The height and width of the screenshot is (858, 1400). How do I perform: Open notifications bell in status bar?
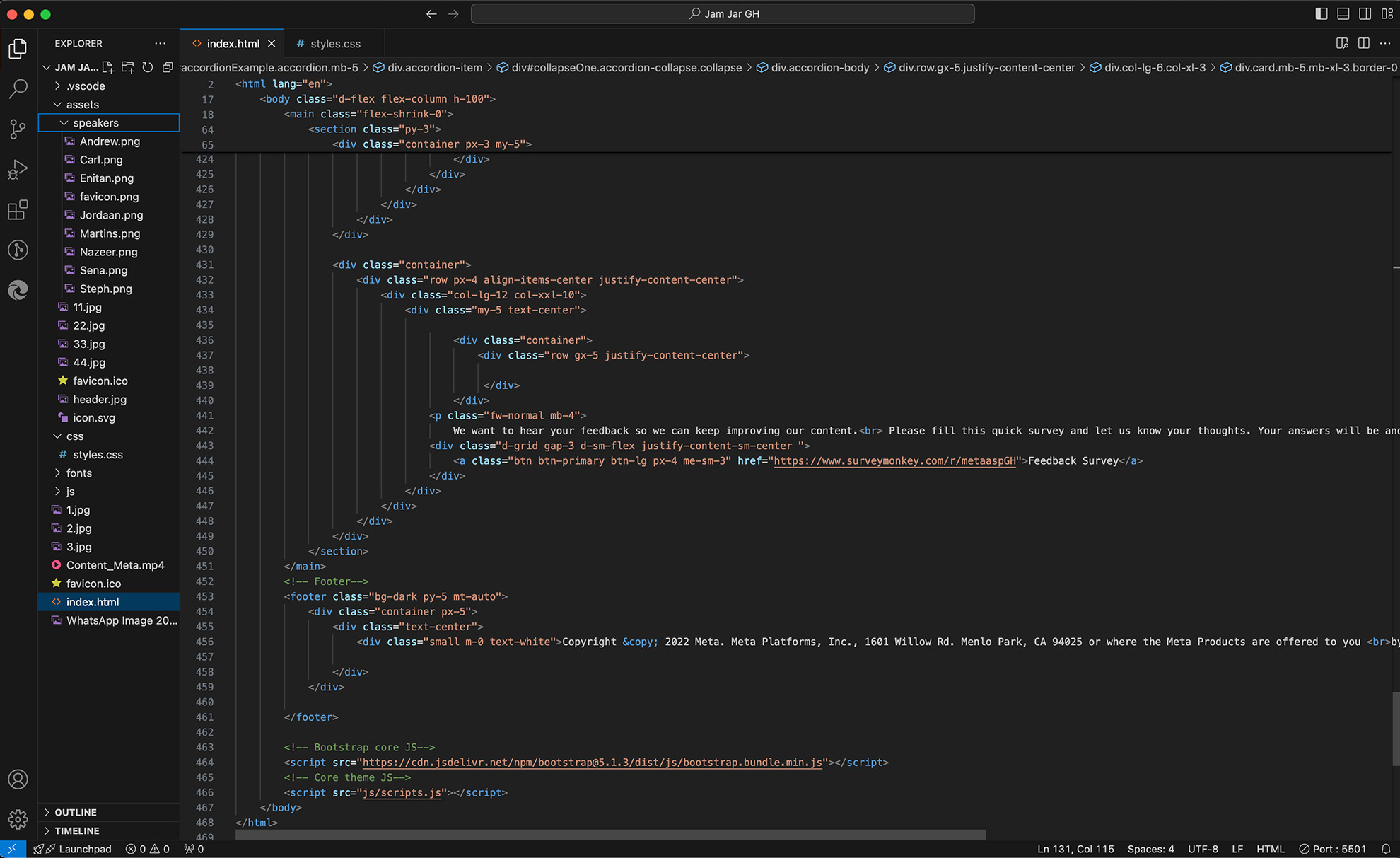coord(1386,849)
